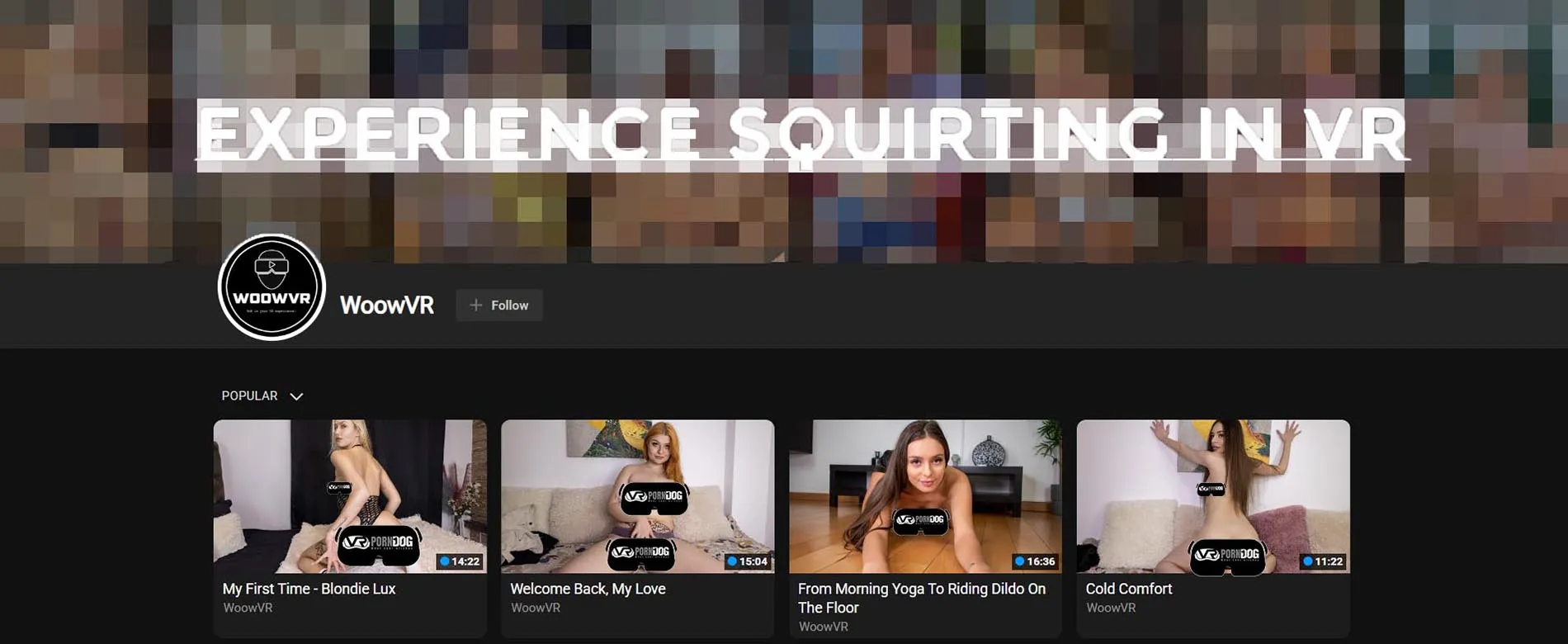Click the 15:04 duration badge

[748, 561]
